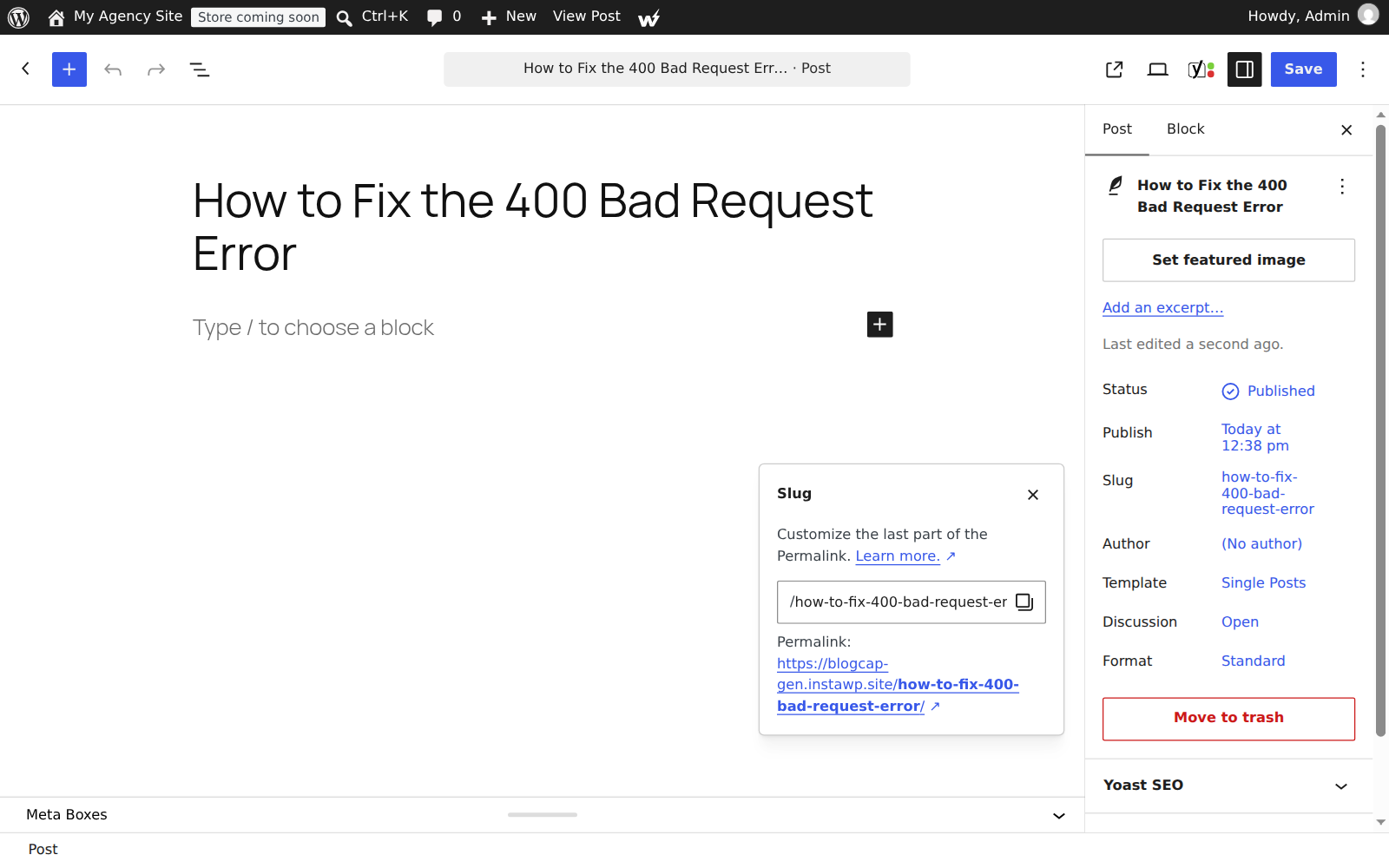This screenshot has height=868, width=1389.
Task: Click Move to trash button
Action: (x=1228, y=719)
